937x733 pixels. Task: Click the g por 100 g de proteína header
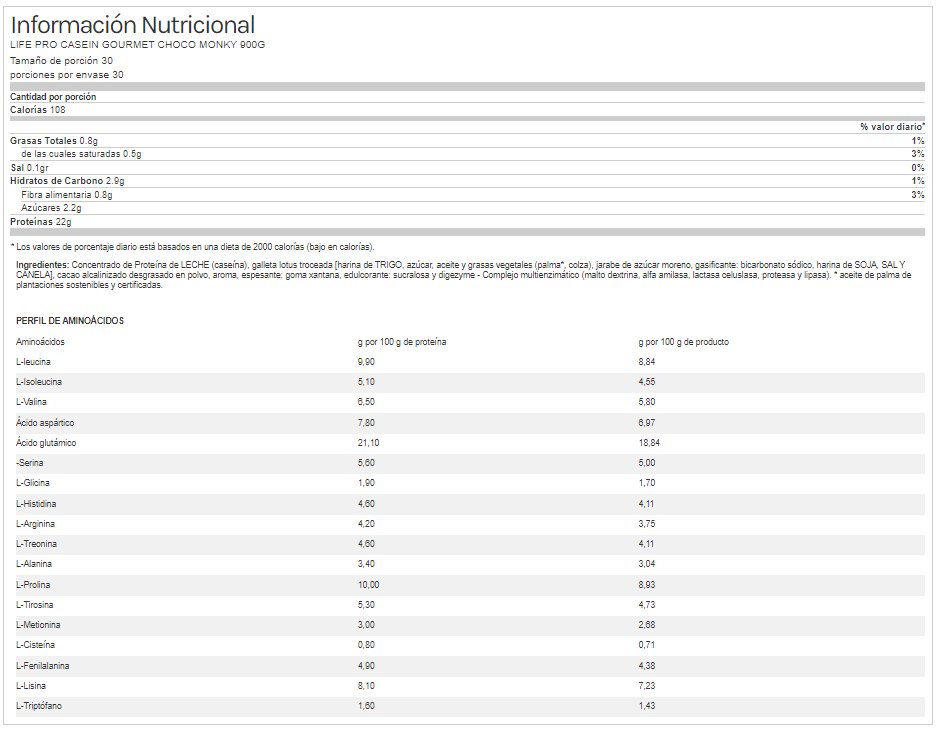tap(402, 342)
